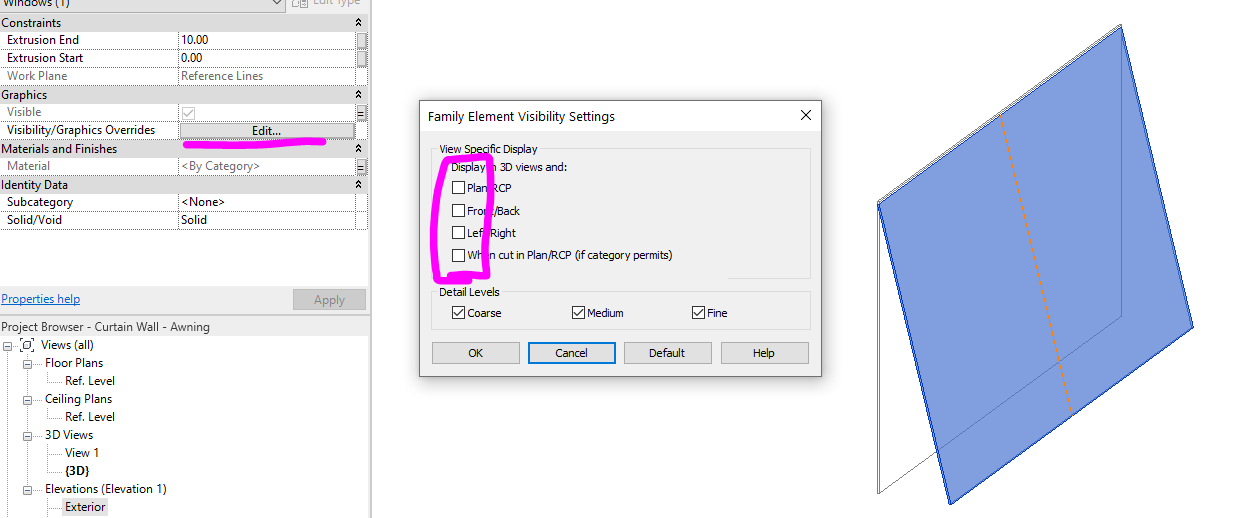This screenshot has height=518, width=1240.
Task: Click the Extrusion End value field
Action: (x=267, y=40)
